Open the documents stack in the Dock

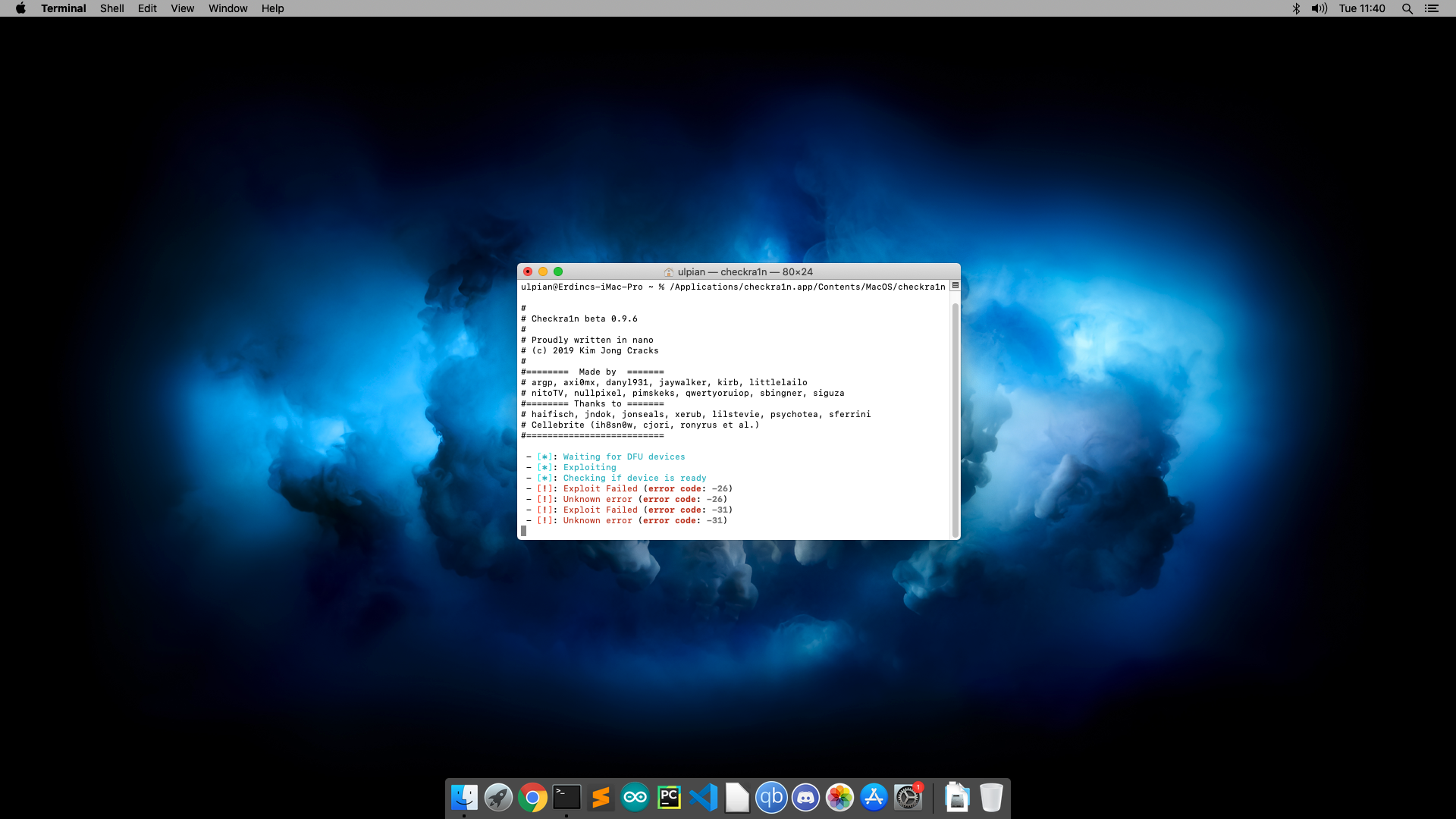click(957, 797)
